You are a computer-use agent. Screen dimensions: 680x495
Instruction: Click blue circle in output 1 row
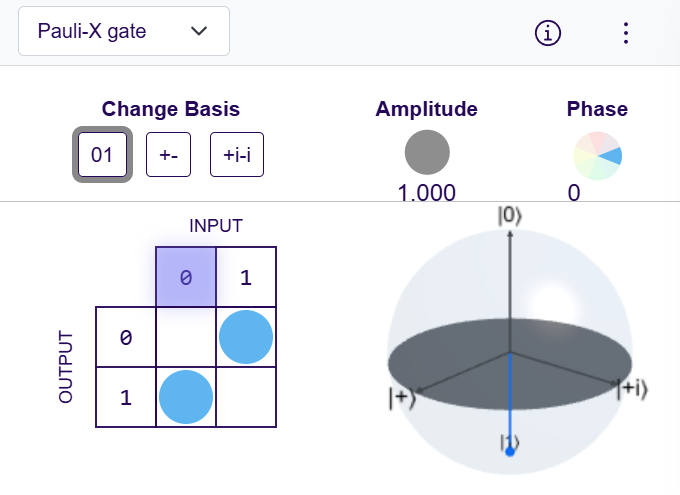click(x=186, y=397)
